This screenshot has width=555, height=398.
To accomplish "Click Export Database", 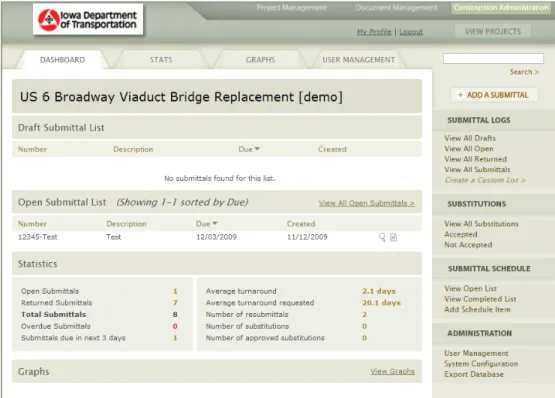I will 474,374.
